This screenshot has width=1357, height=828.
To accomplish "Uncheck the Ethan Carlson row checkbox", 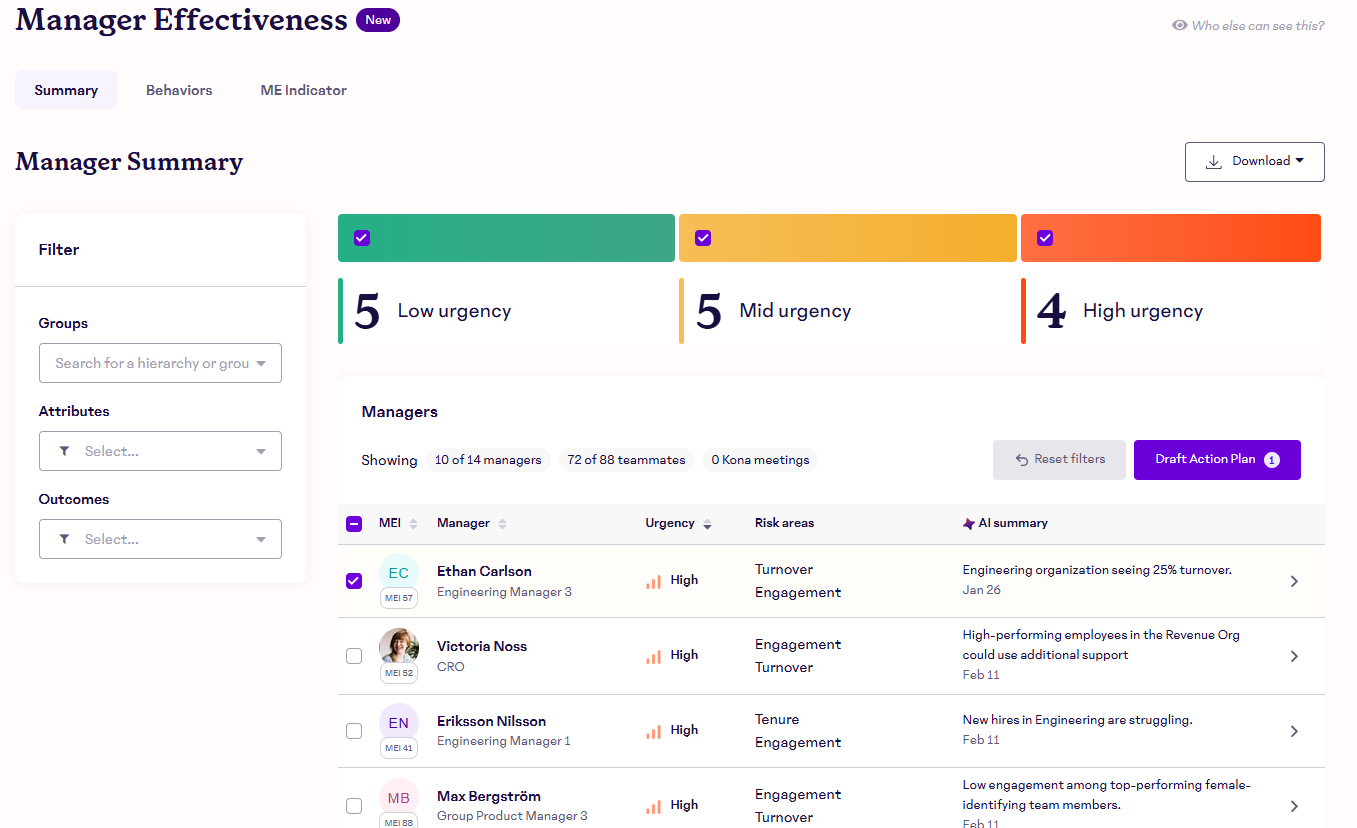I will [x=354, y=581].
